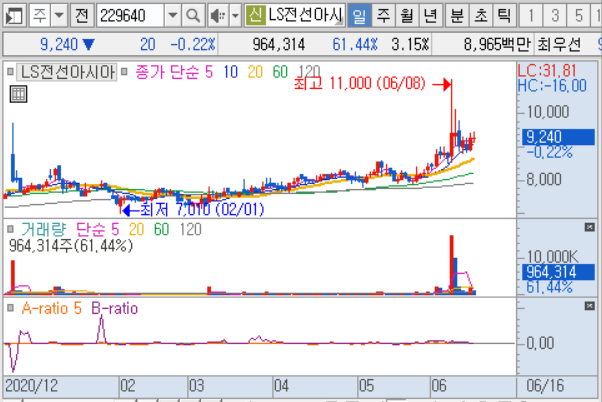Click the 종가 단순 moving average label
This screenshot has height=402, width=602.
(167, 72)
